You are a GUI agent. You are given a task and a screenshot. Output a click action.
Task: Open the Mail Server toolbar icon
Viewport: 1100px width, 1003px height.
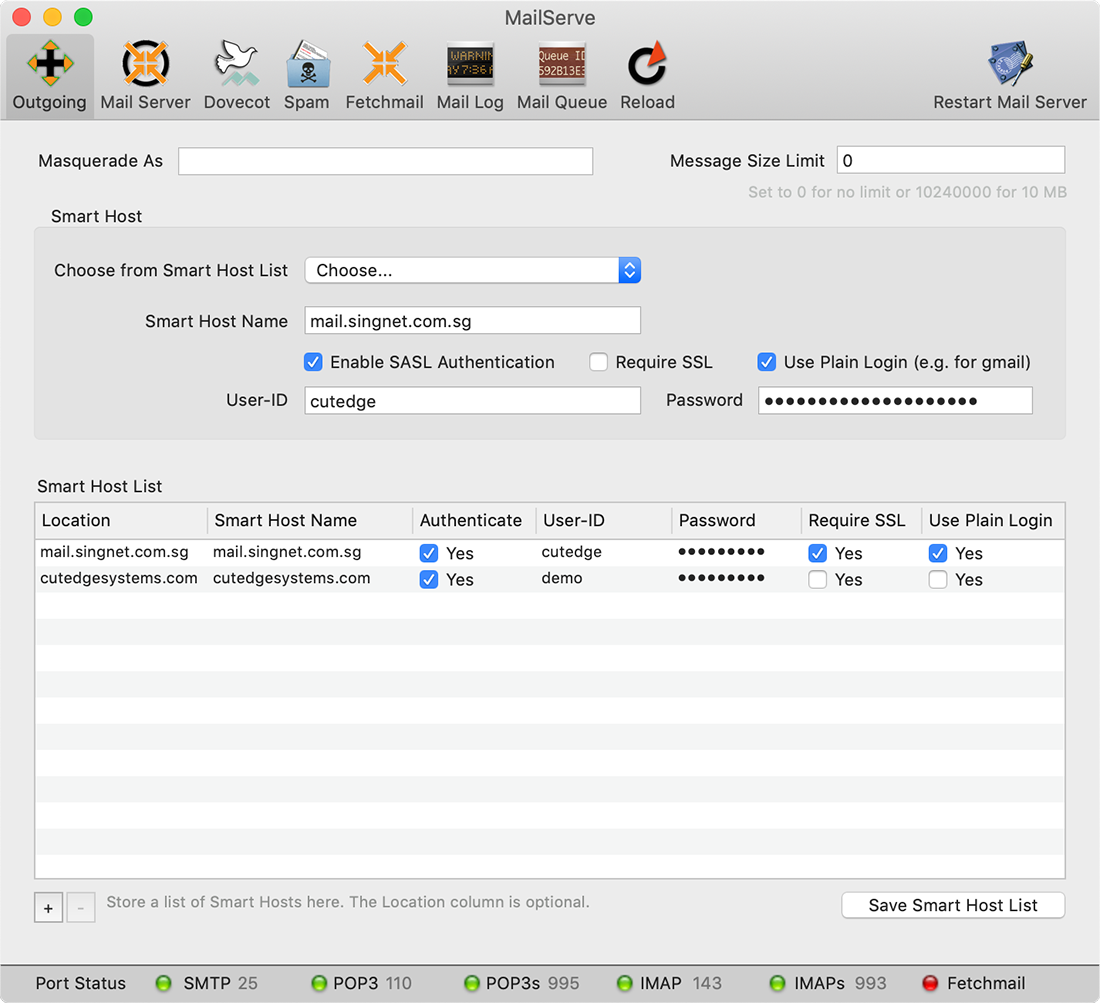coord(145,65)
